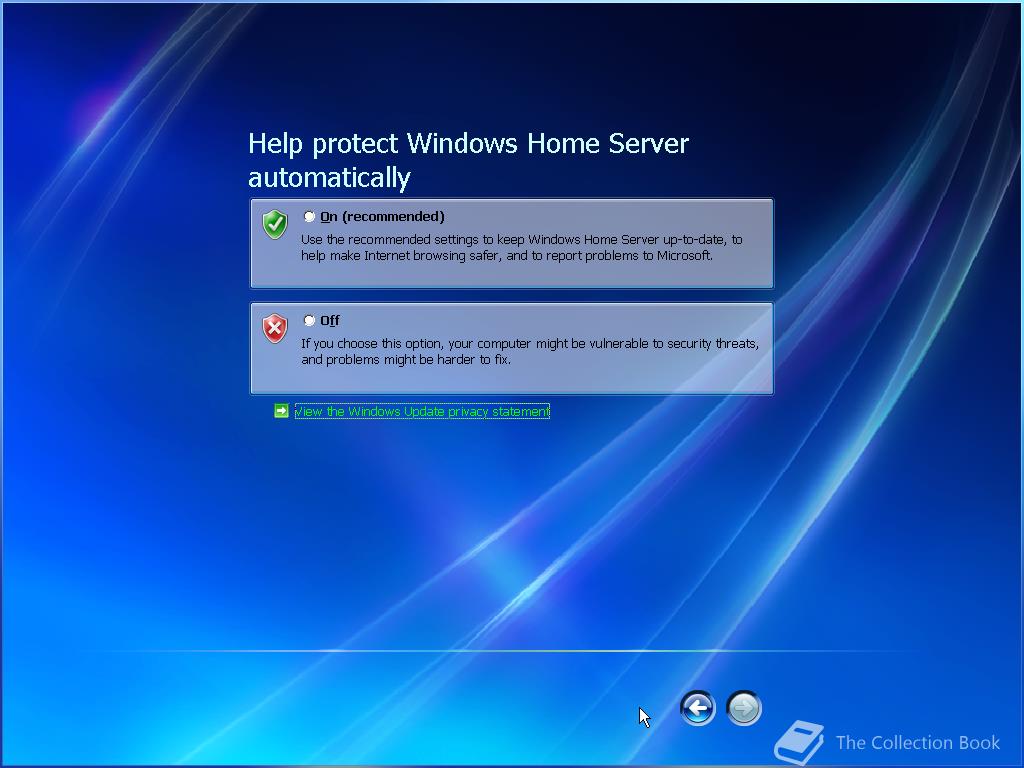Viewport: 1024px width, 768px height.
Task: Click the security threats warning text
Action: point(530,351)
